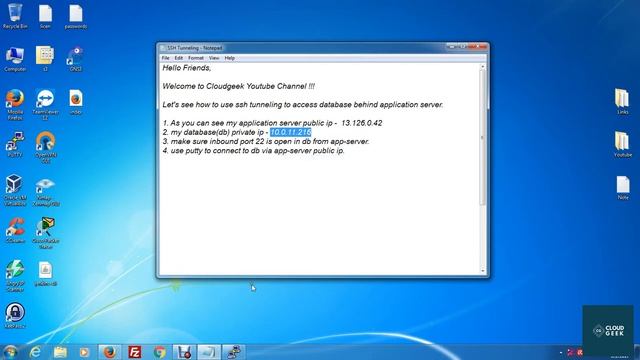
Task: Click the Notepad vertical scrollbar thumb
Action: [483, 137]
